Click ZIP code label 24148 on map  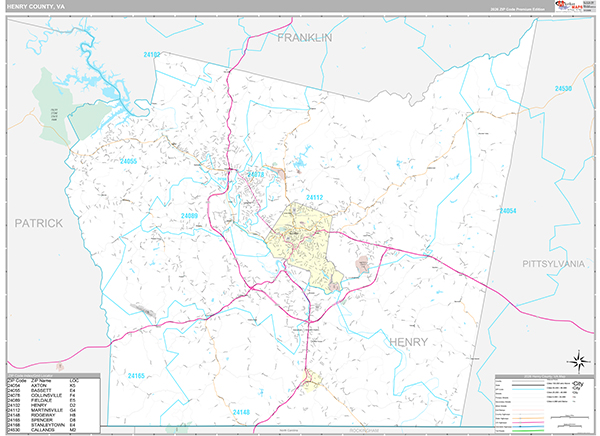coord(241,412)
